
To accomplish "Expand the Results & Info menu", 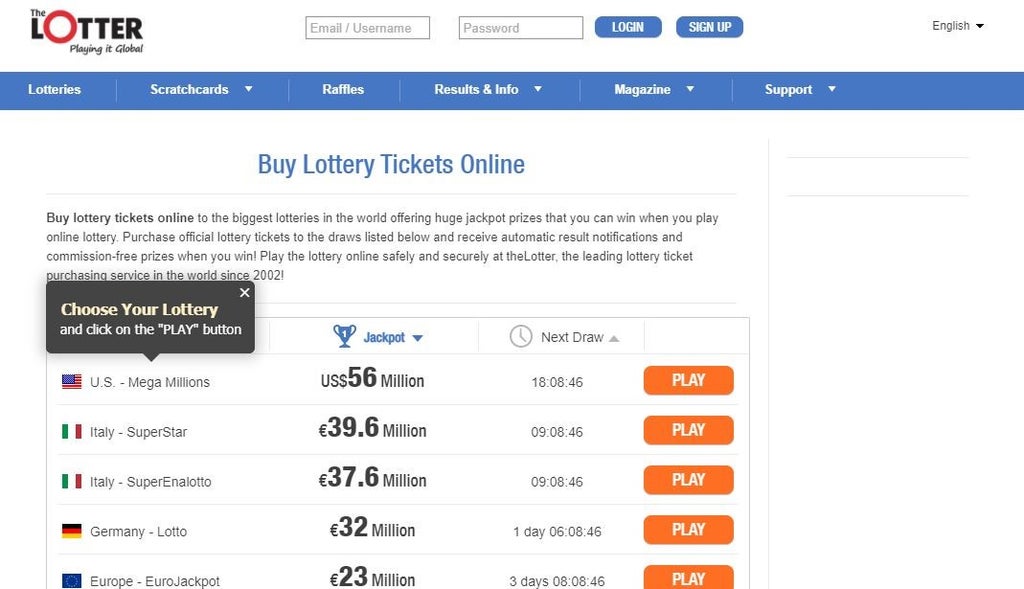I will click(x=487, y=89).
